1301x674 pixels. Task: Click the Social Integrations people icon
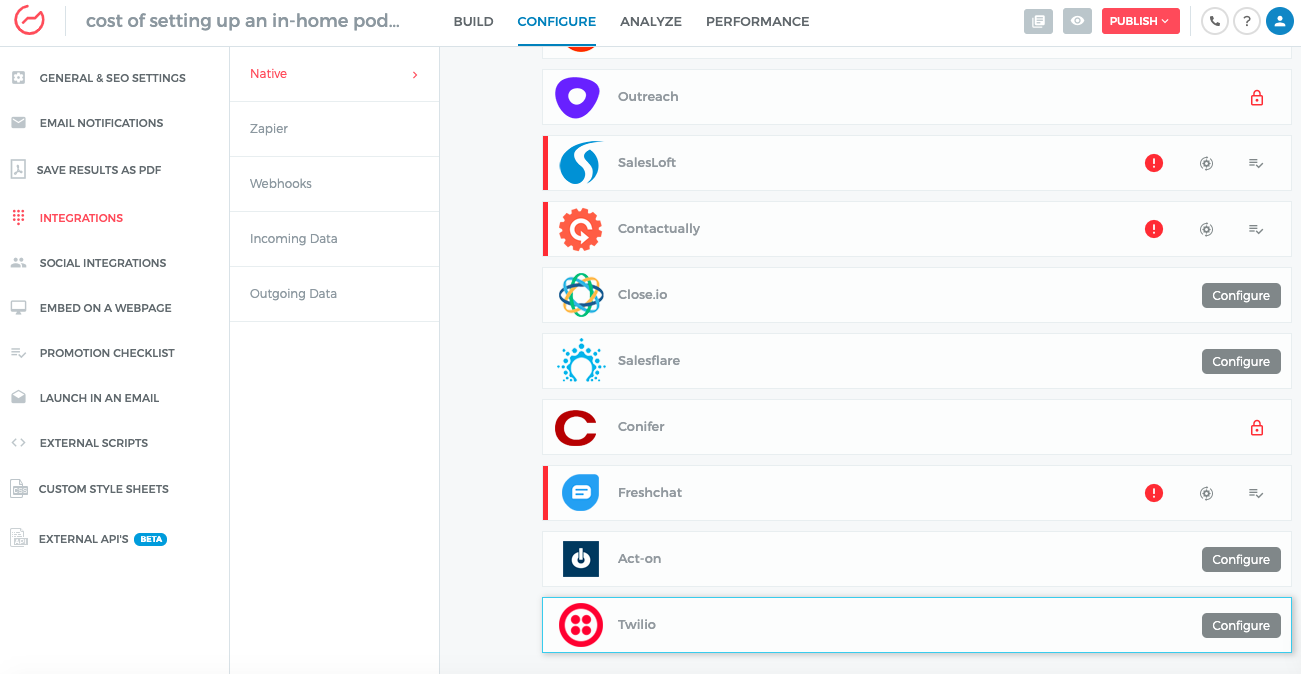click(x=18, y=262)
